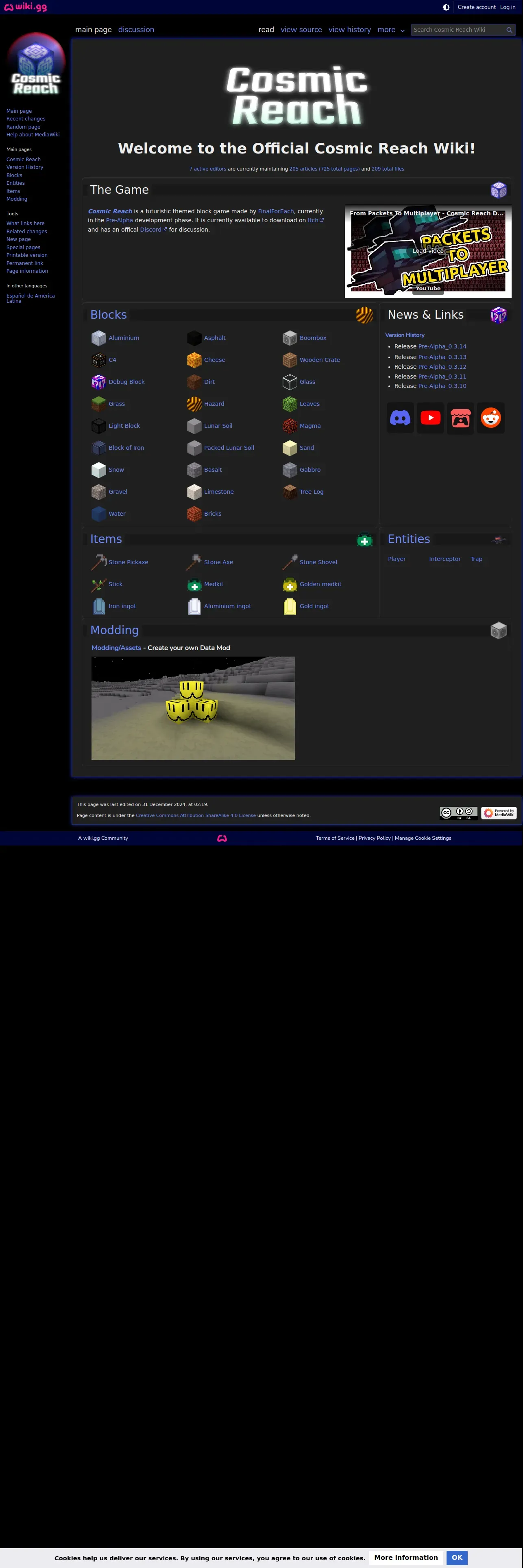The height and width of the screenshot is (1568, 523).
Task: Open the Trap entity link
Action: tap(476, 559)
